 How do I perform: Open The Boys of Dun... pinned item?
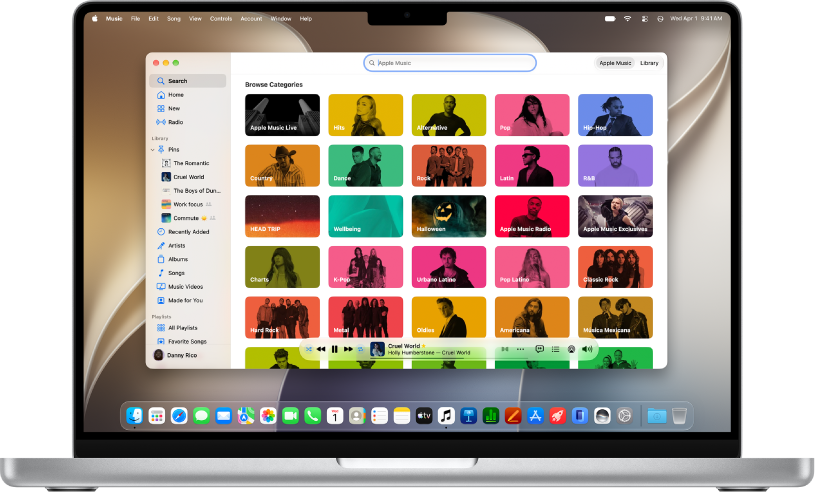click(x=191, y=190)
